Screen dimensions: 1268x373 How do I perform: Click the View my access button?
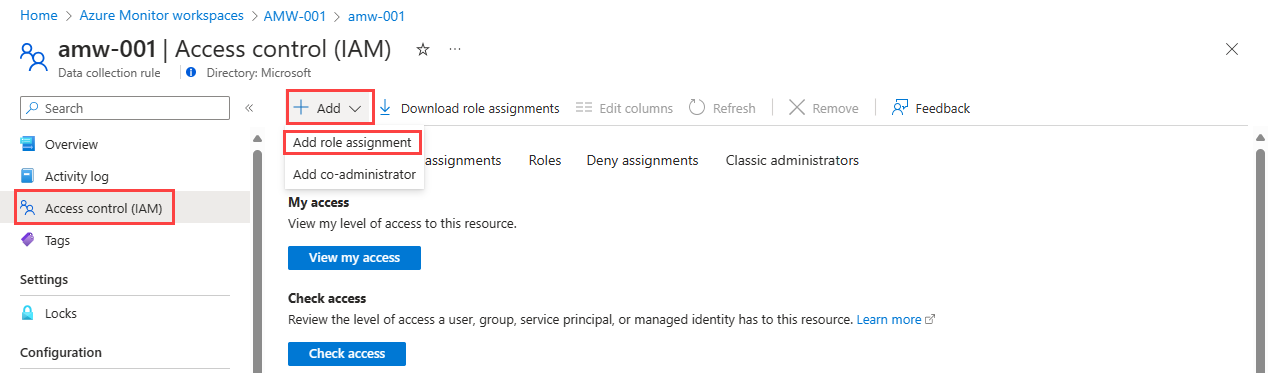pyautogui.click(x=354, y=257)
